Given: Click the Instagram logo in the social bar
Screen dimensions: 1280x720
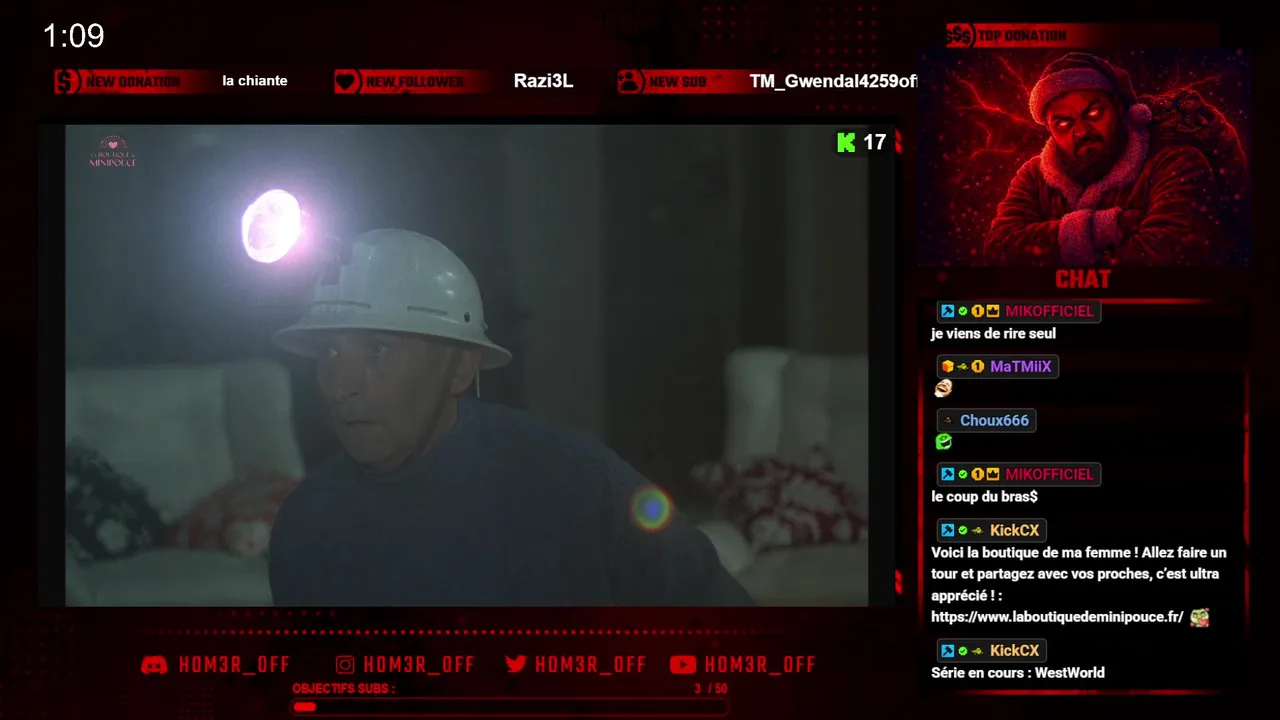Looking at the screenshot, I should coord(345,665).
